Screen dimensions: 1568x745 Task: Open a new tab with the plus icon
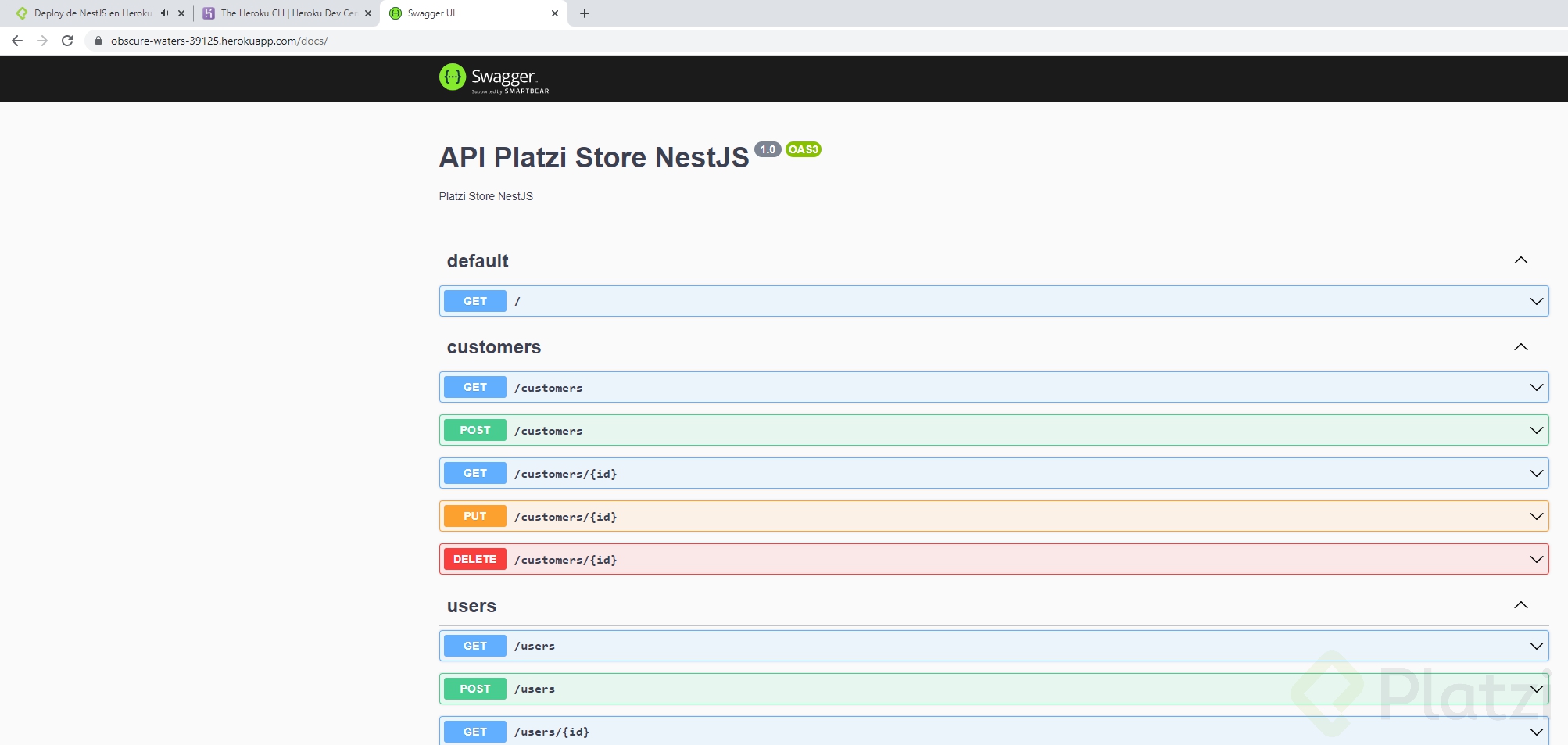click(x=585, y=13)
